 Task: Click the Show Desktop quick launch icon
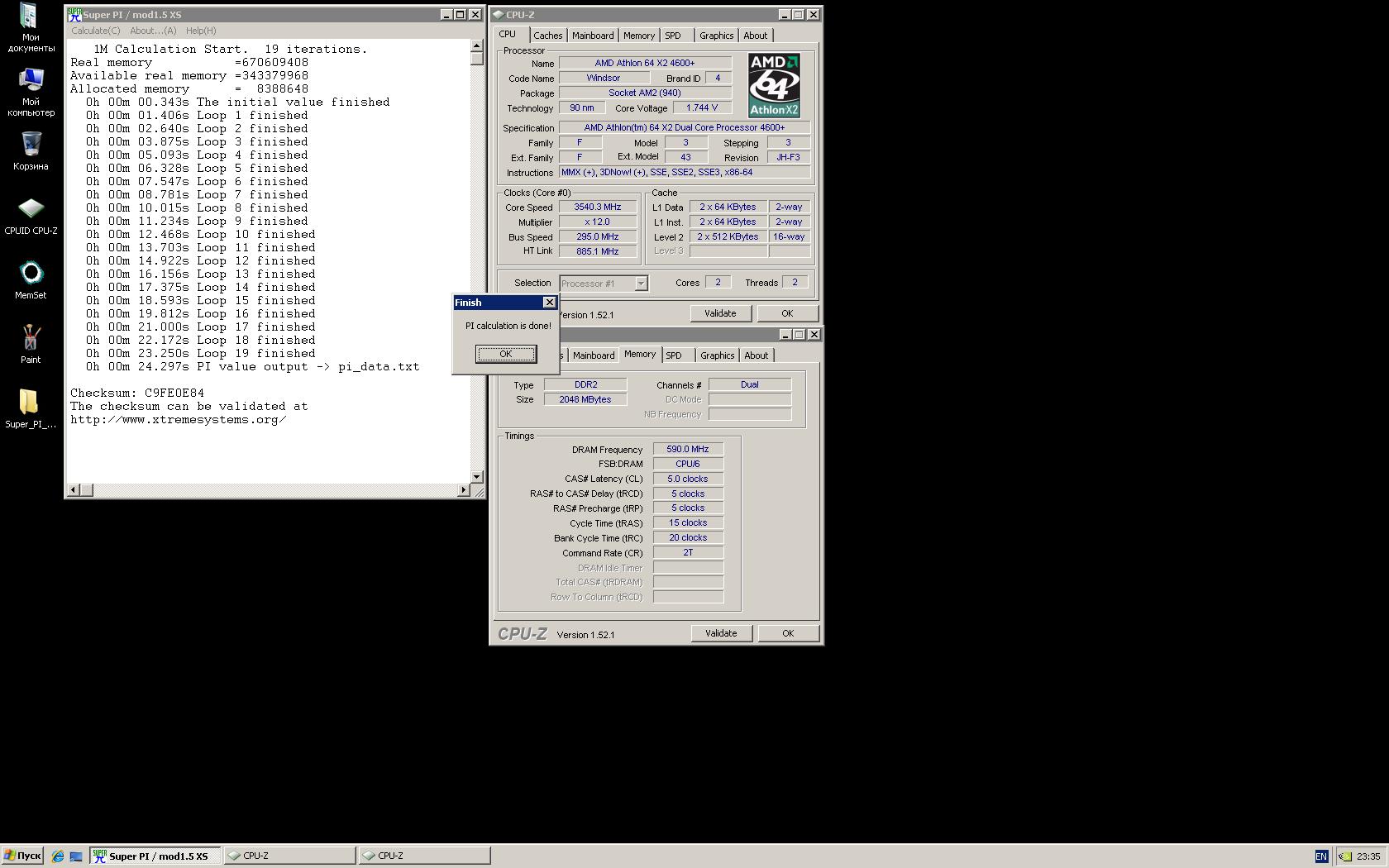click(x=76, y=856)
